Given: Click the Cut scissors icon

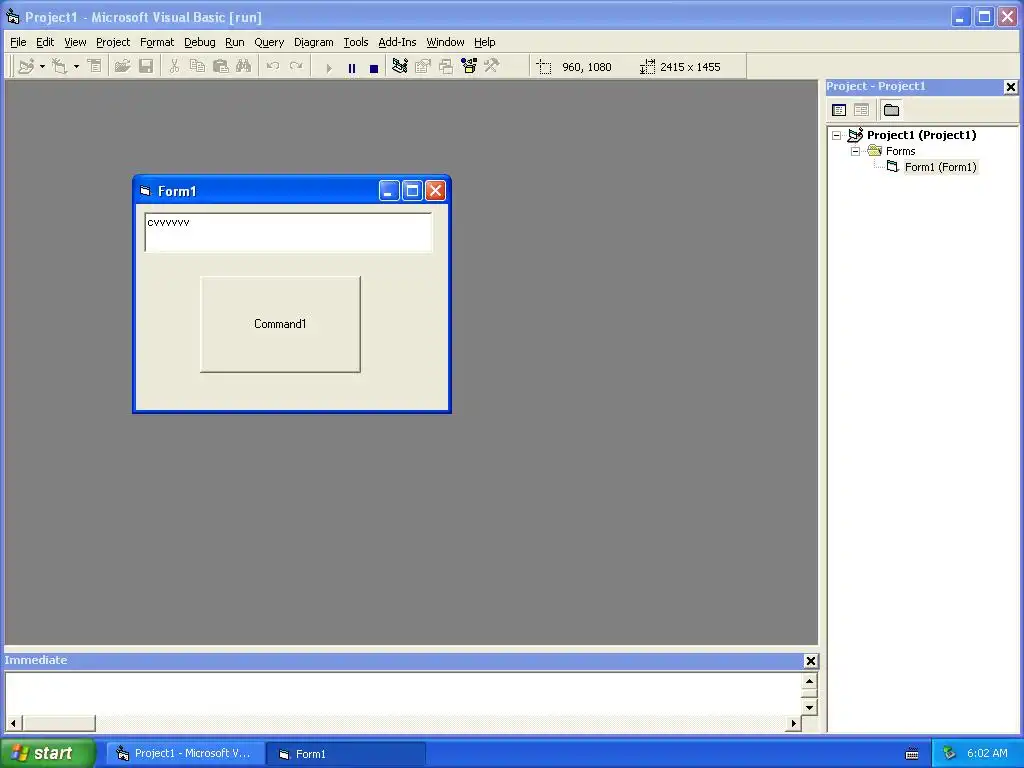Looking at the screenshot, I should tap(174, 67).
